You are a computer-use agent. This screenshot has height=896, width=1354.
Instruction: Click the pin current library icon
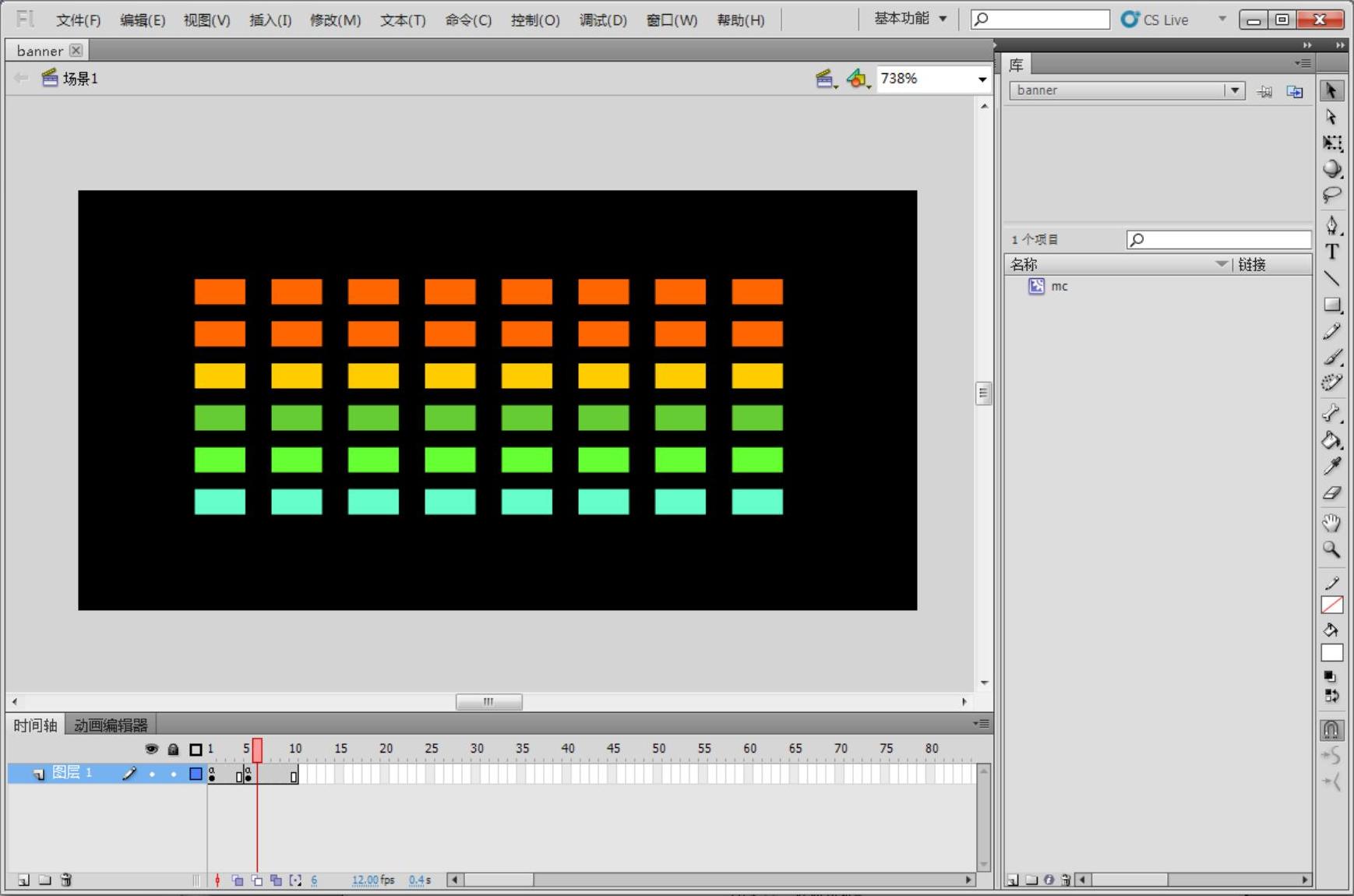(x=1264, y=91)
